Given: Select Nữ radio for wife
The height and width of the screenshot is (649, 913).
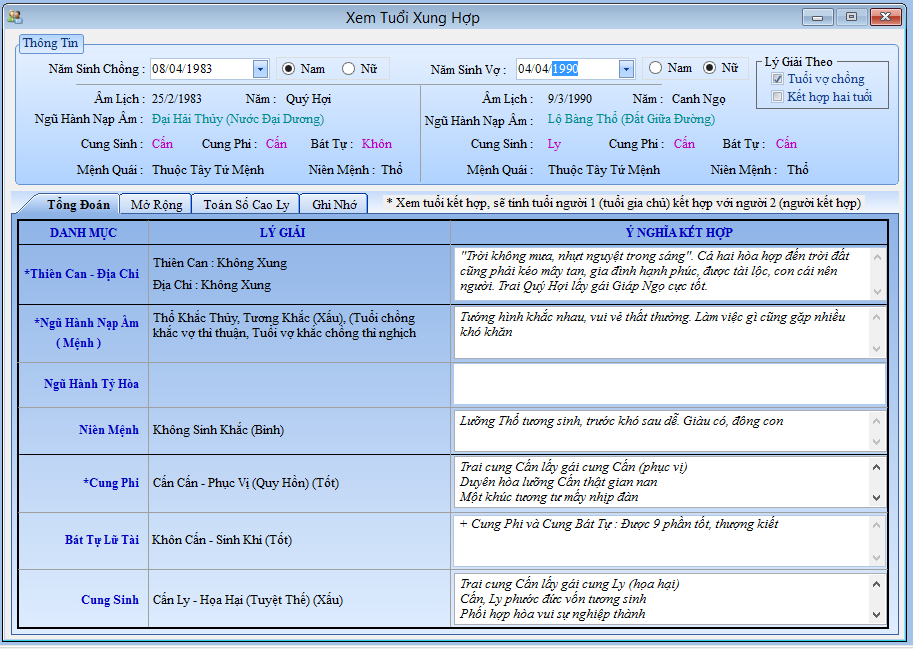Looking at the screenshot, I should pos(710,68).
